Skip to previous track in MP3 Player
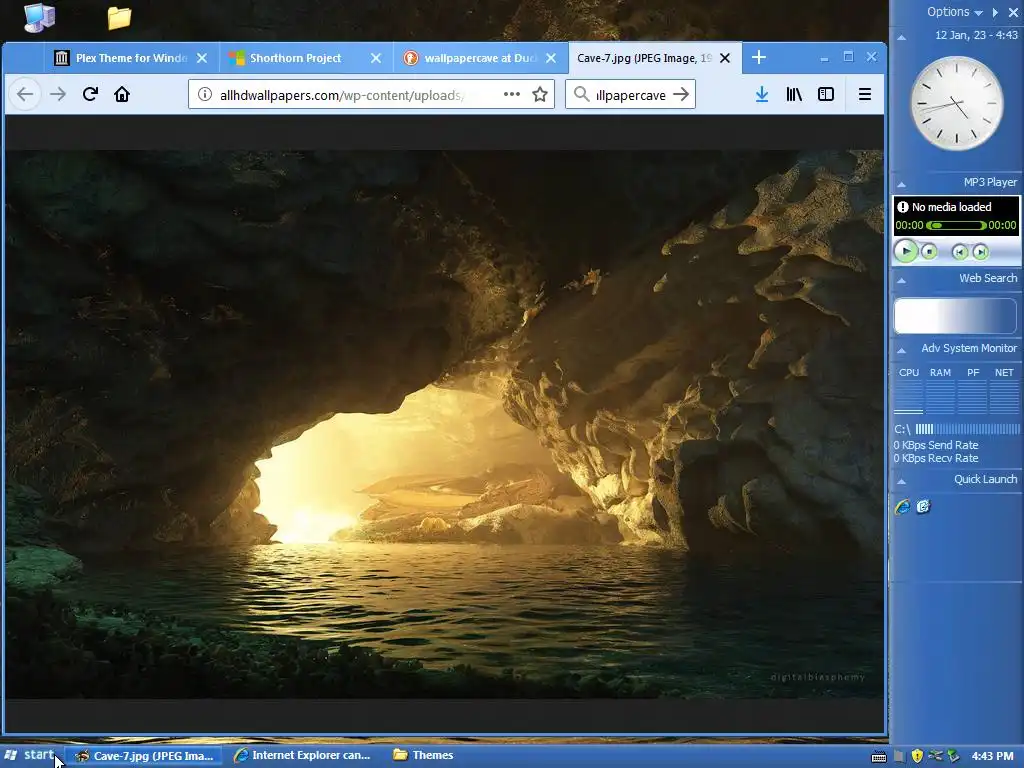 (x=959, y=252)
